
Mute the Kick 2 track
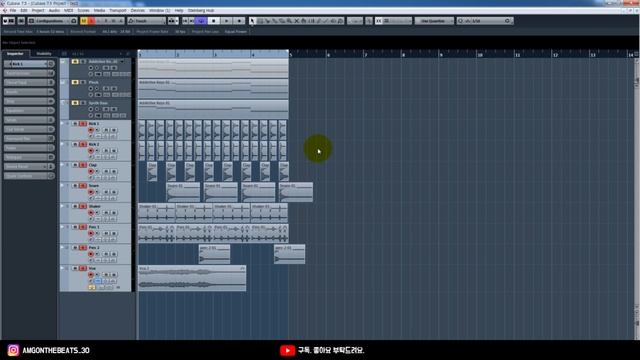pyautogui.click(x=75, y=144)
